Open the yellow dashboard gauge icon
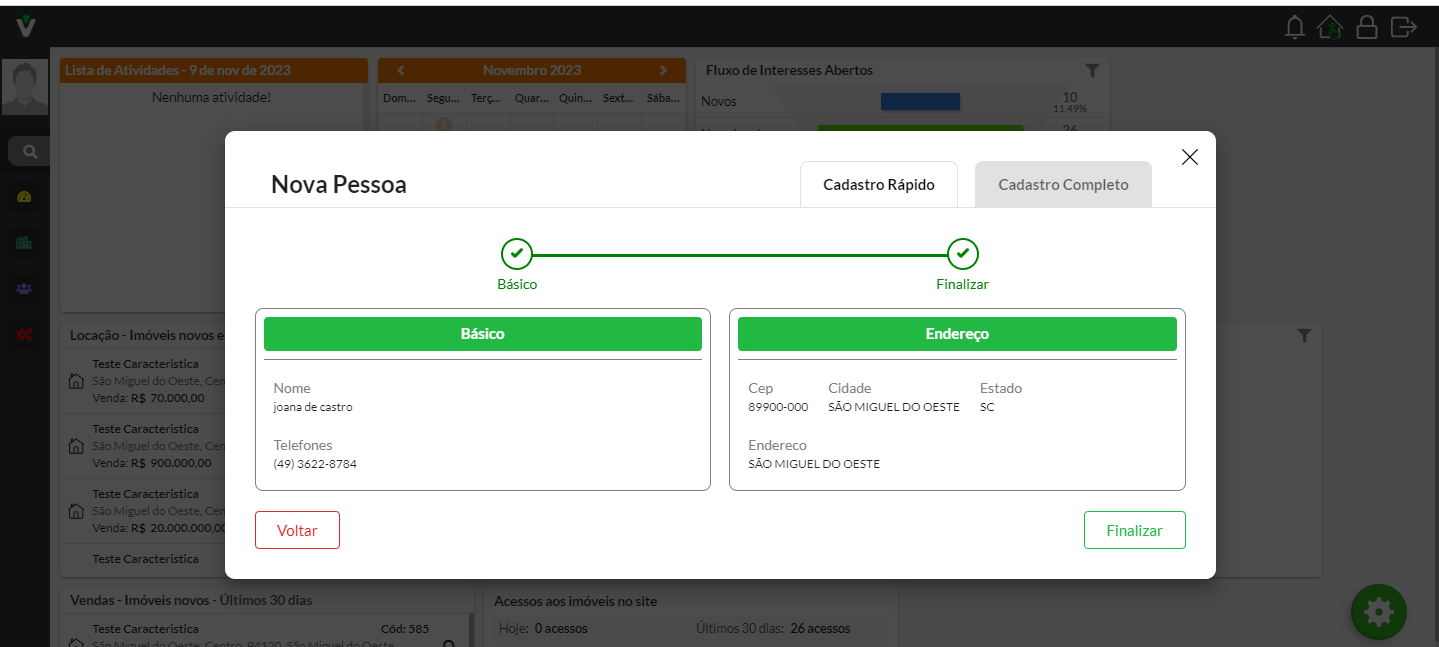The width and height of the screenshot is (1439, 647). (25, 197)
